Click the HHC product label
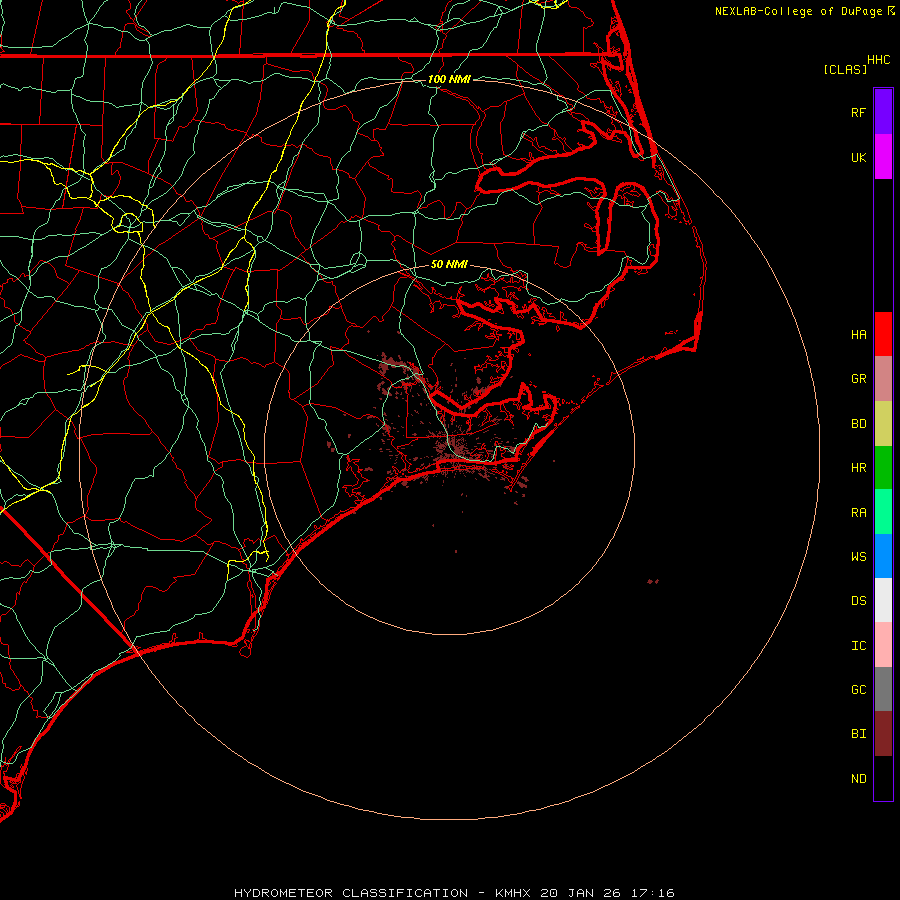Viewport: 900px width, 900px height. point(878,60)
